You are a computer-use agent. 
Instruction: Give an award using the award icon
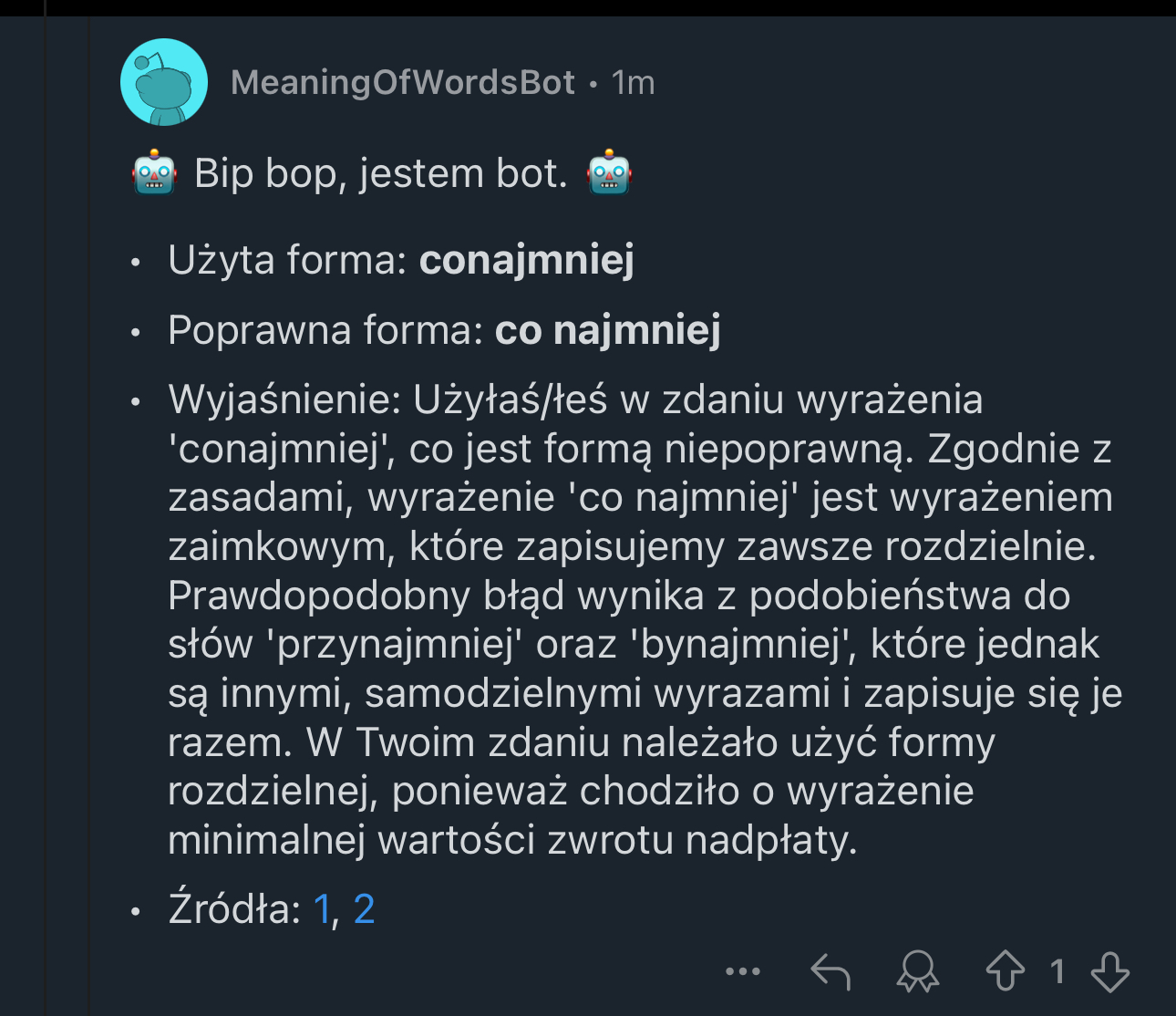[917, 971]
